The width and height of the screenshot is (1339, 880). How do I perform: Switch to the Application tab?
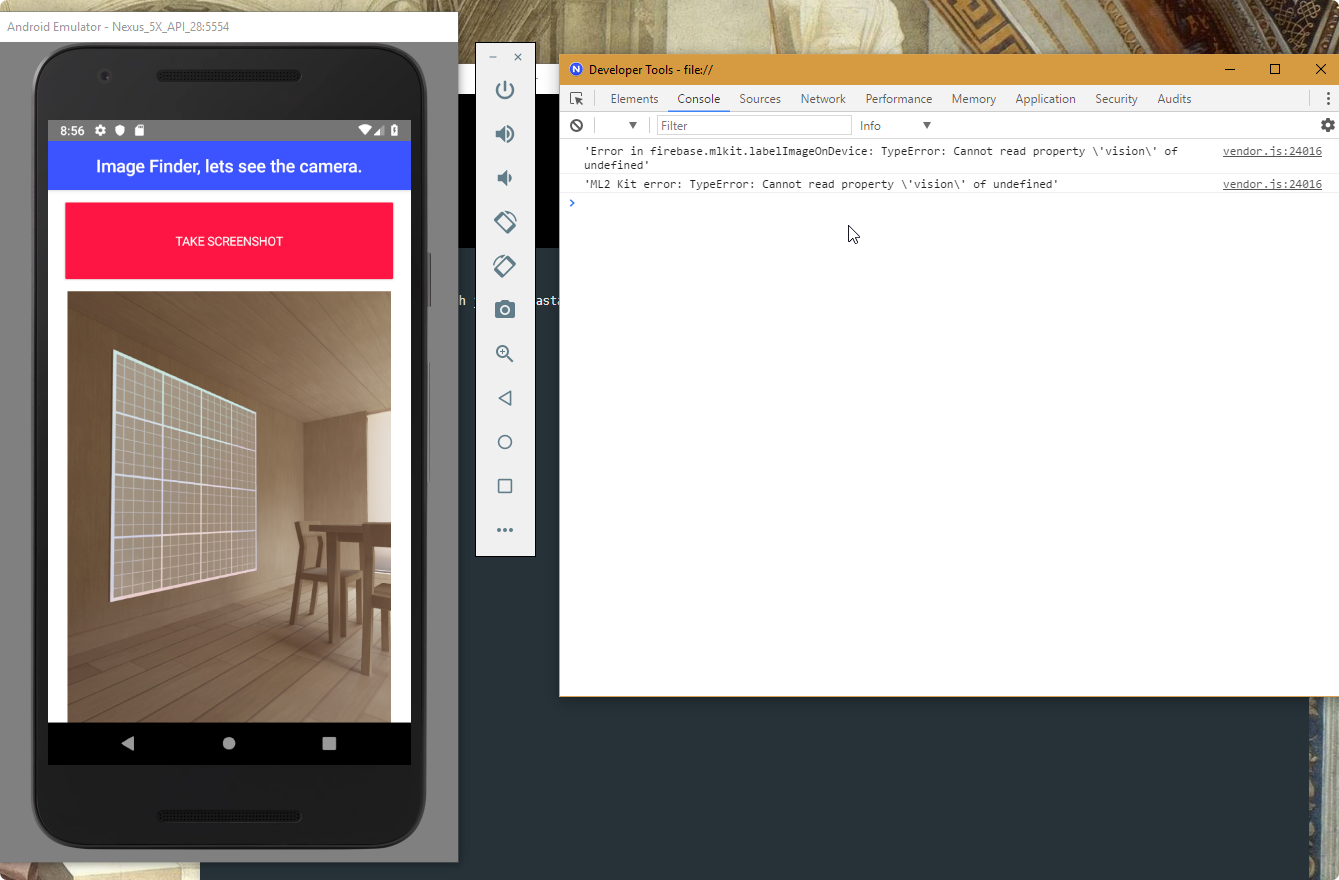click(1045, 98)
